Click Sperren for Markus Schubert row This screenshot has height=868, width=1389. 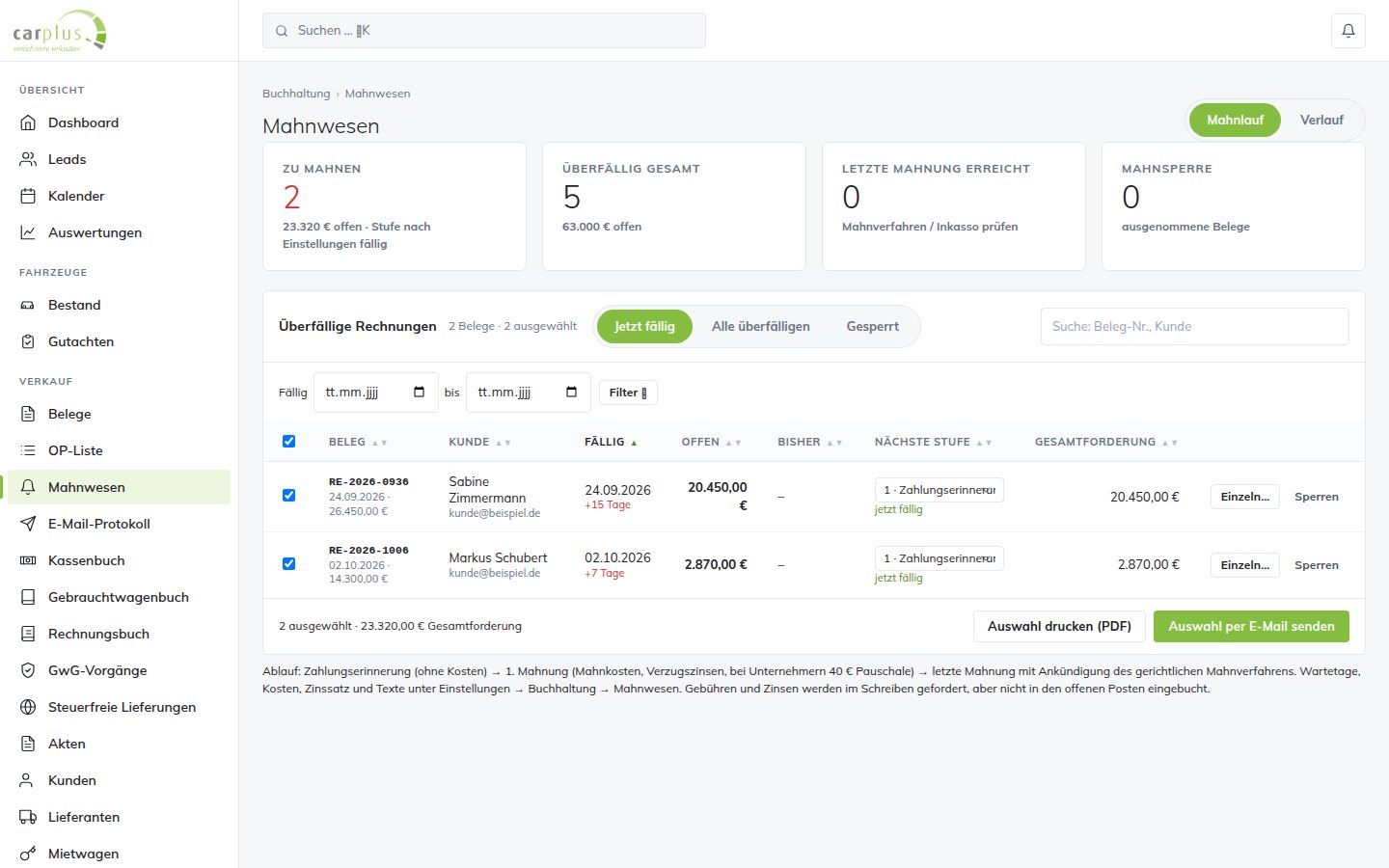click(1317, 565)
